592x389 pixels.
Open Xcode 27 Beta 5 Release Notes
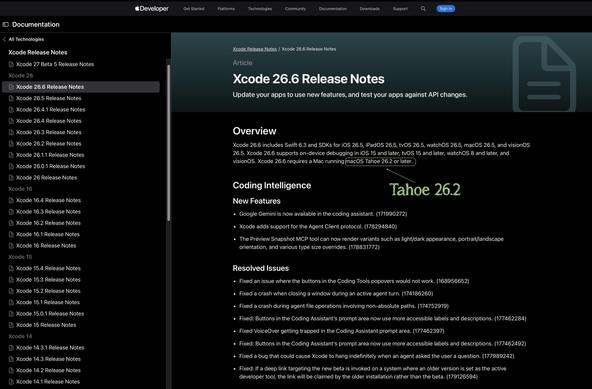[55, 64]
